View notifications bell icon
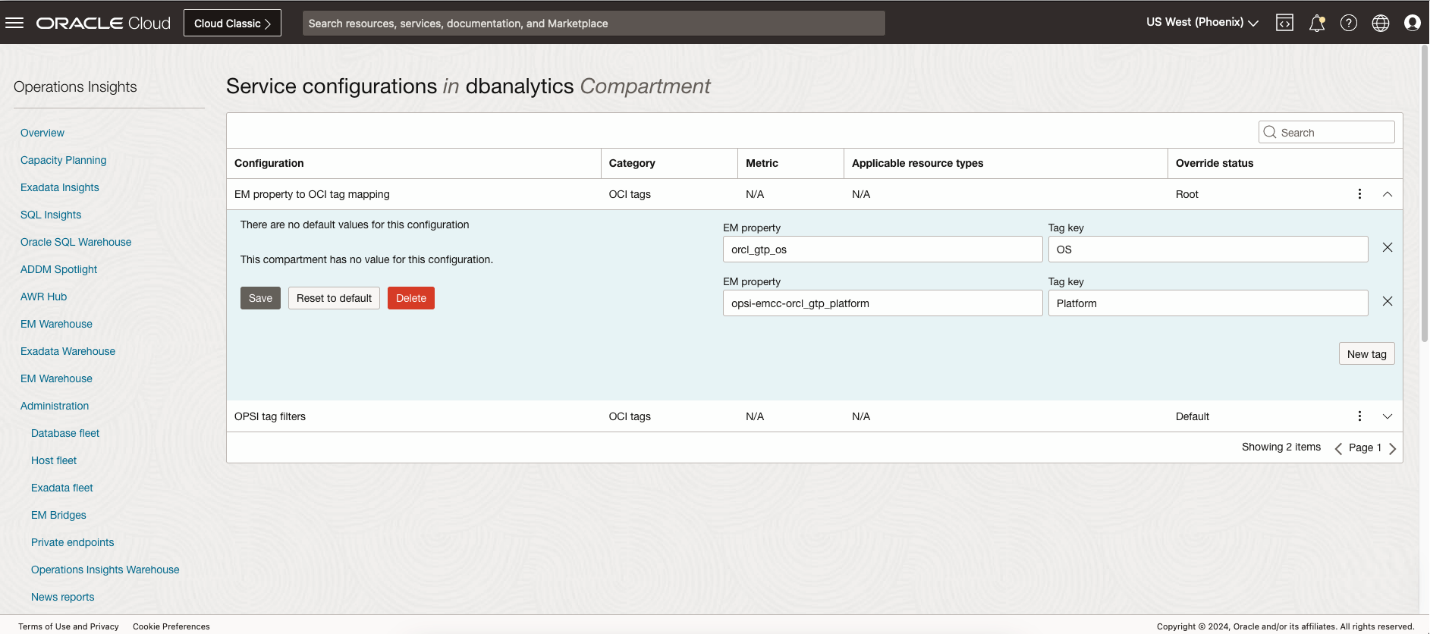This screenshot has height=634, width=1430. click(1317, 23)
